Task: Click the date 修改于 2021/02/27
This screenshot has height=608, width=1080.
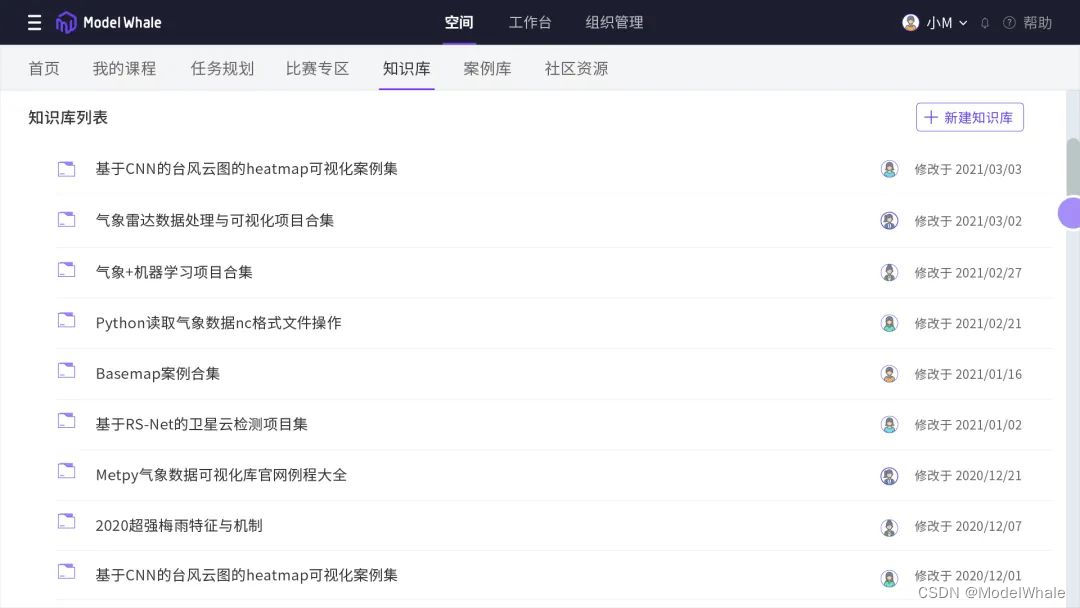Action: (968, 273)
